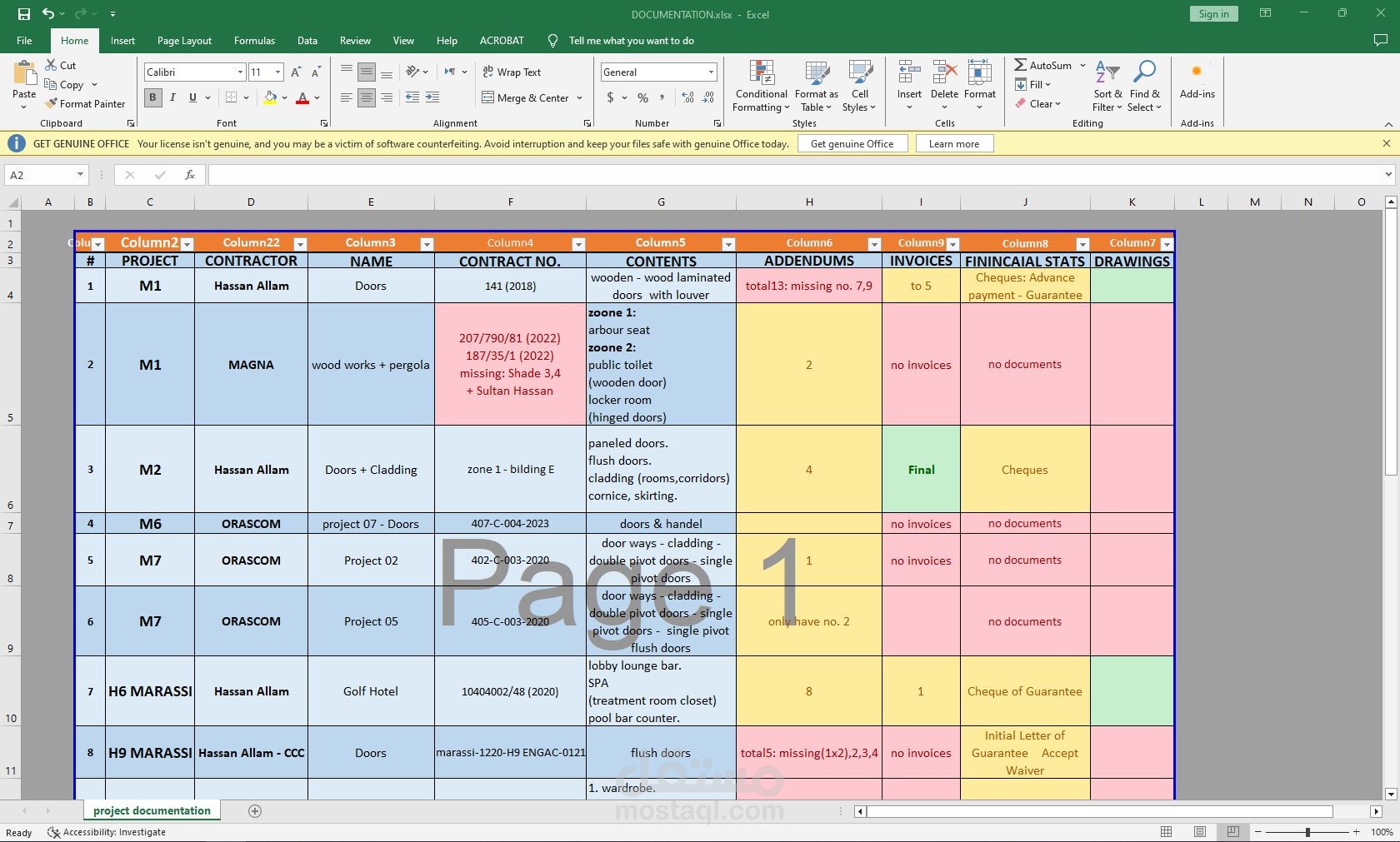Click Decrease Decimal icon
Viewport: 1400px width, 842px height.
[708, 97]
